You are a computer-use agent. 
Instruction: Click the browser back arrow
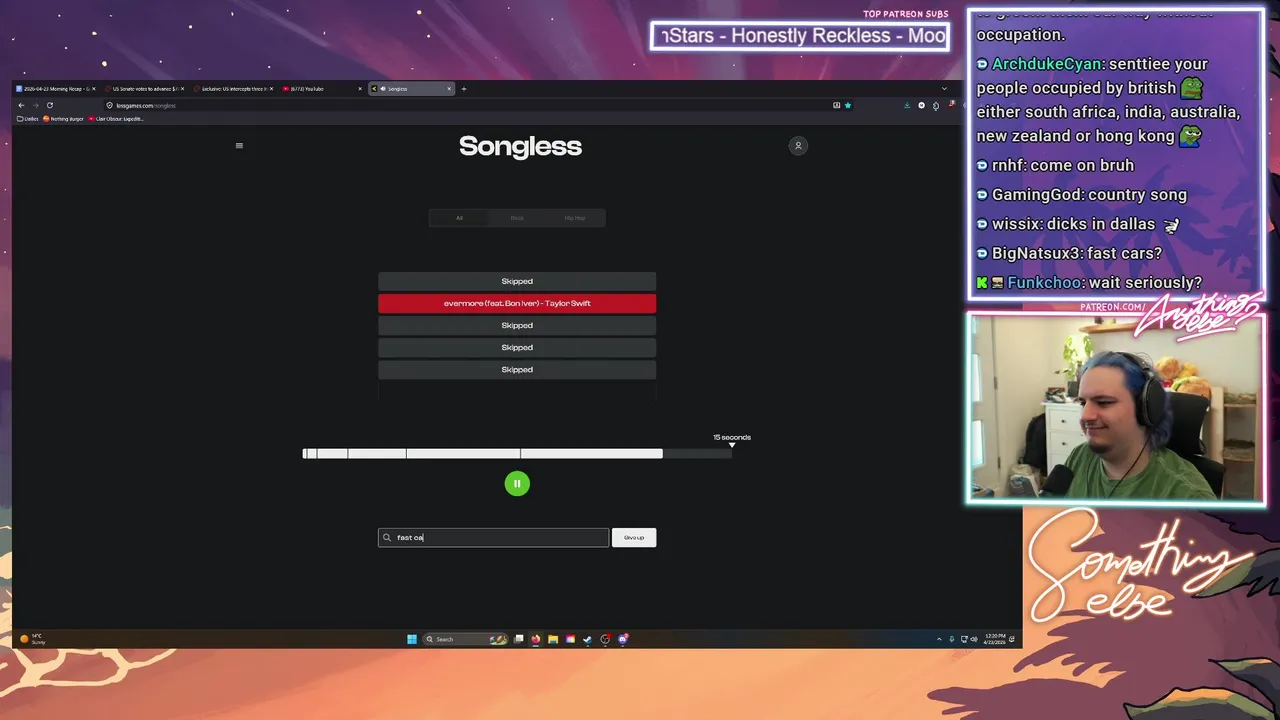coord(21,105)
